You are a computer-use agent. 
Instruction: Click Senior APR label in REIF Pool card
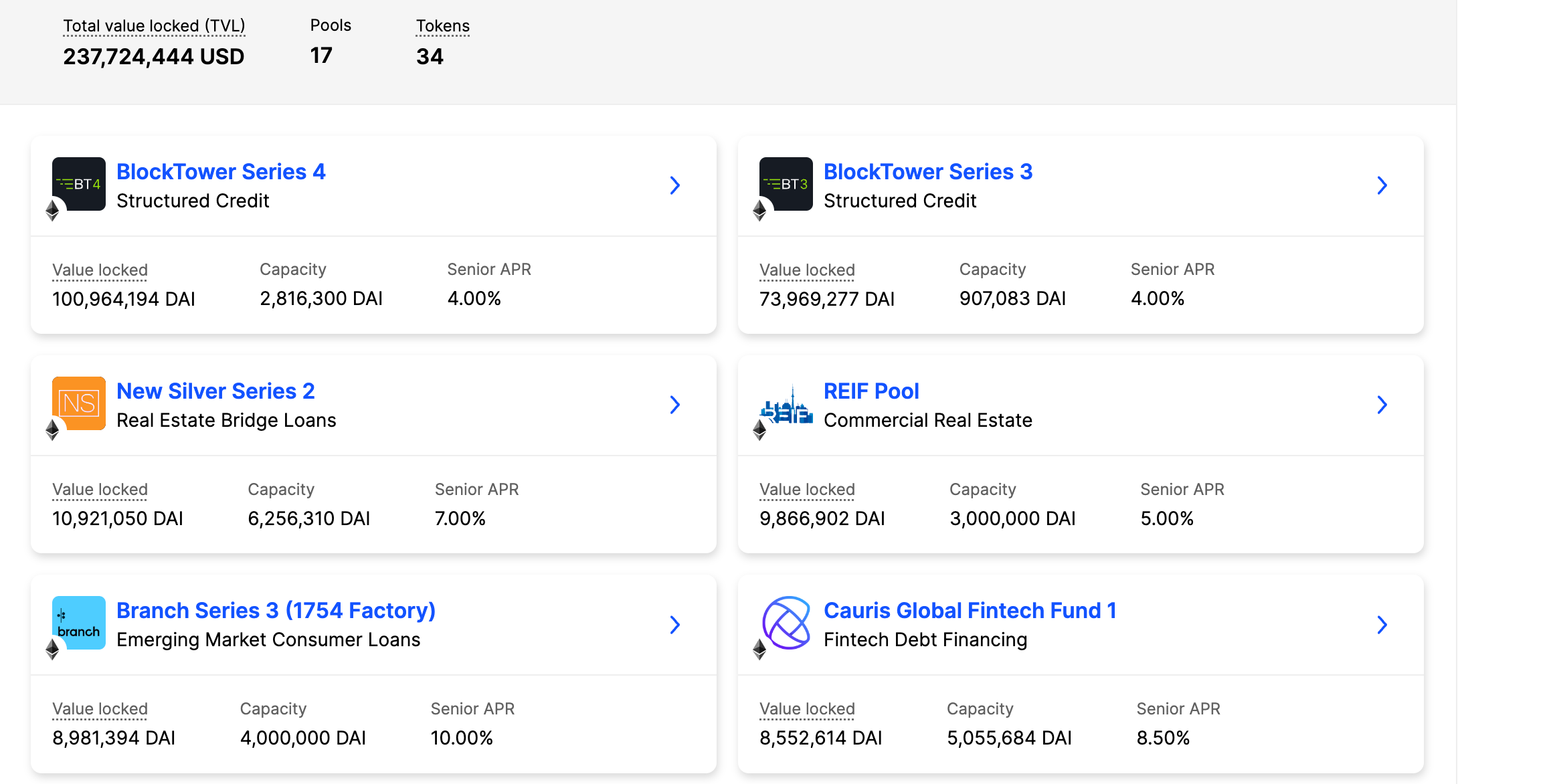1182,490
